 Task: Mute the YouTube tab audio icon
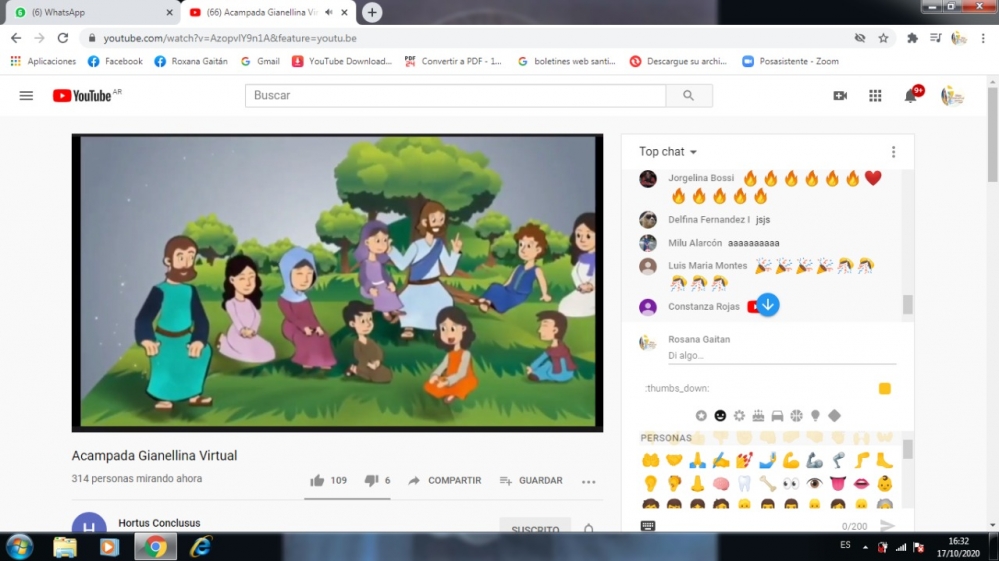tap(329, 12)
